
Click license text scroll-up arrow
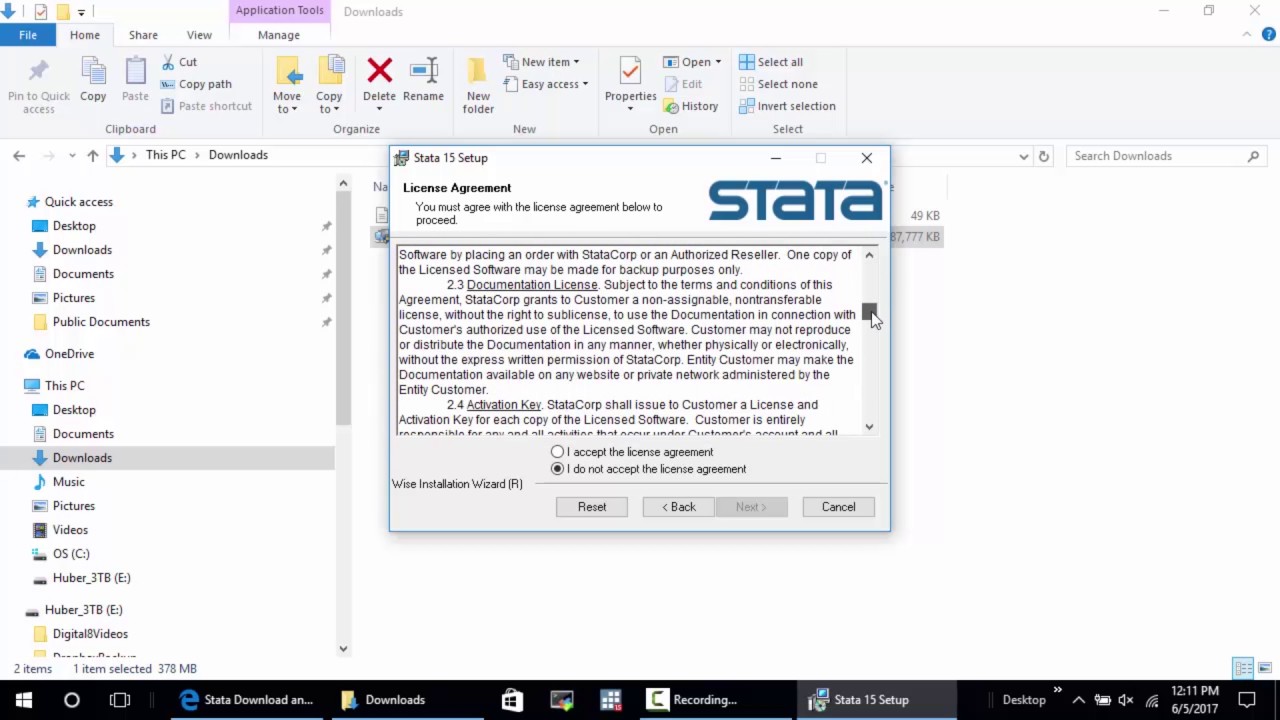pos(869,255)
